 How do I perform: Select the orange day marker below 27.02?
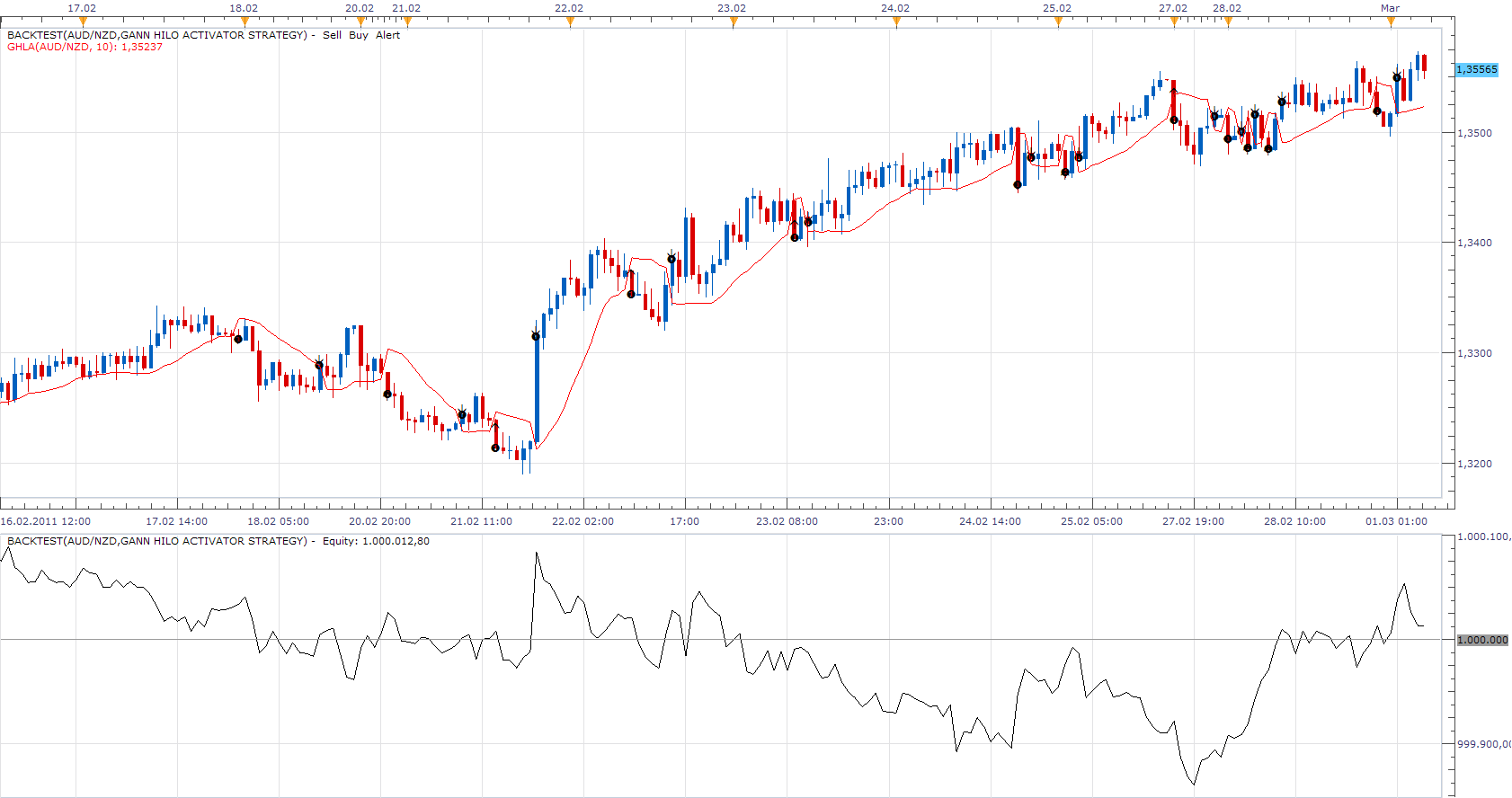tap(1174, 22)
